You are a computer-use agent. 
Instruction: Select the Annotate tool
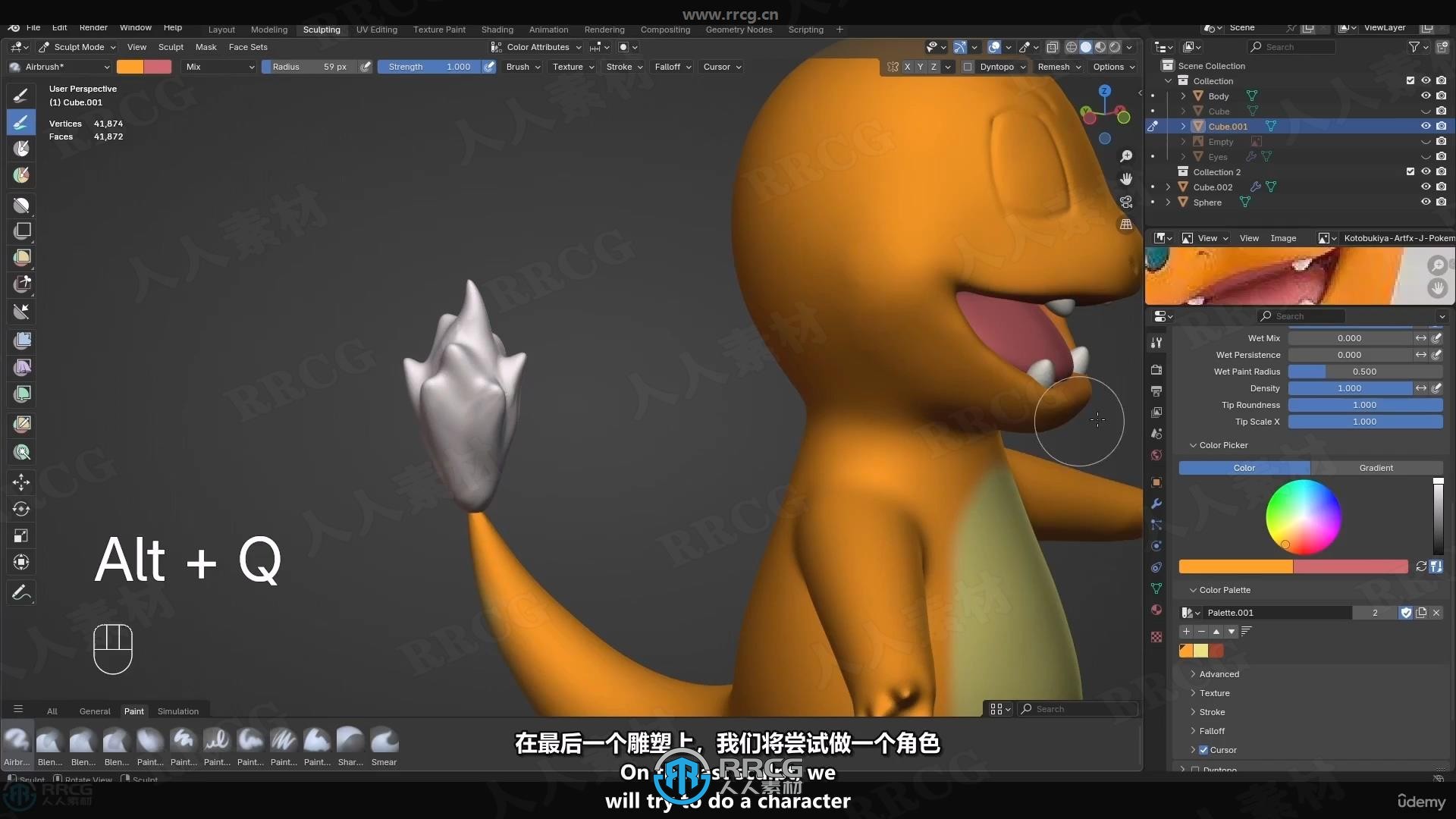coord(21,592)
